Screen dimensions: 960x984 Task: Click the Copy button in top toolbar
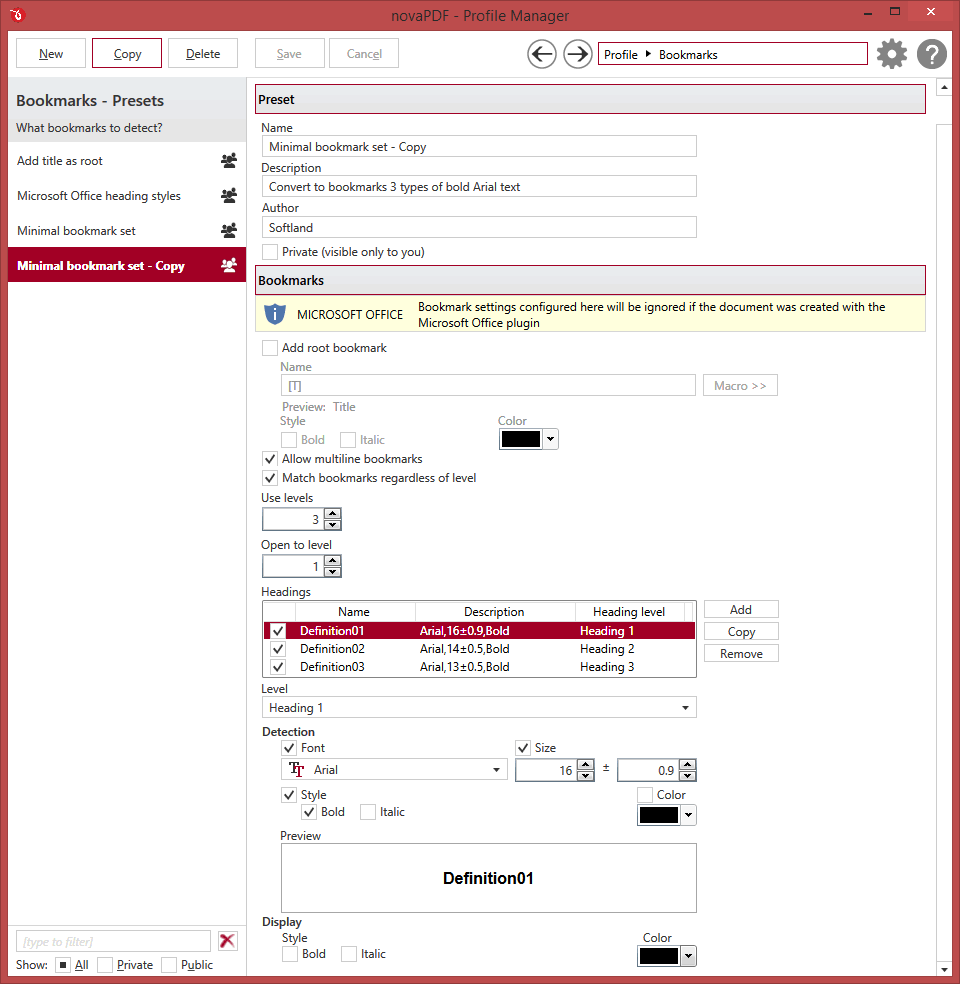coord(127,53)
